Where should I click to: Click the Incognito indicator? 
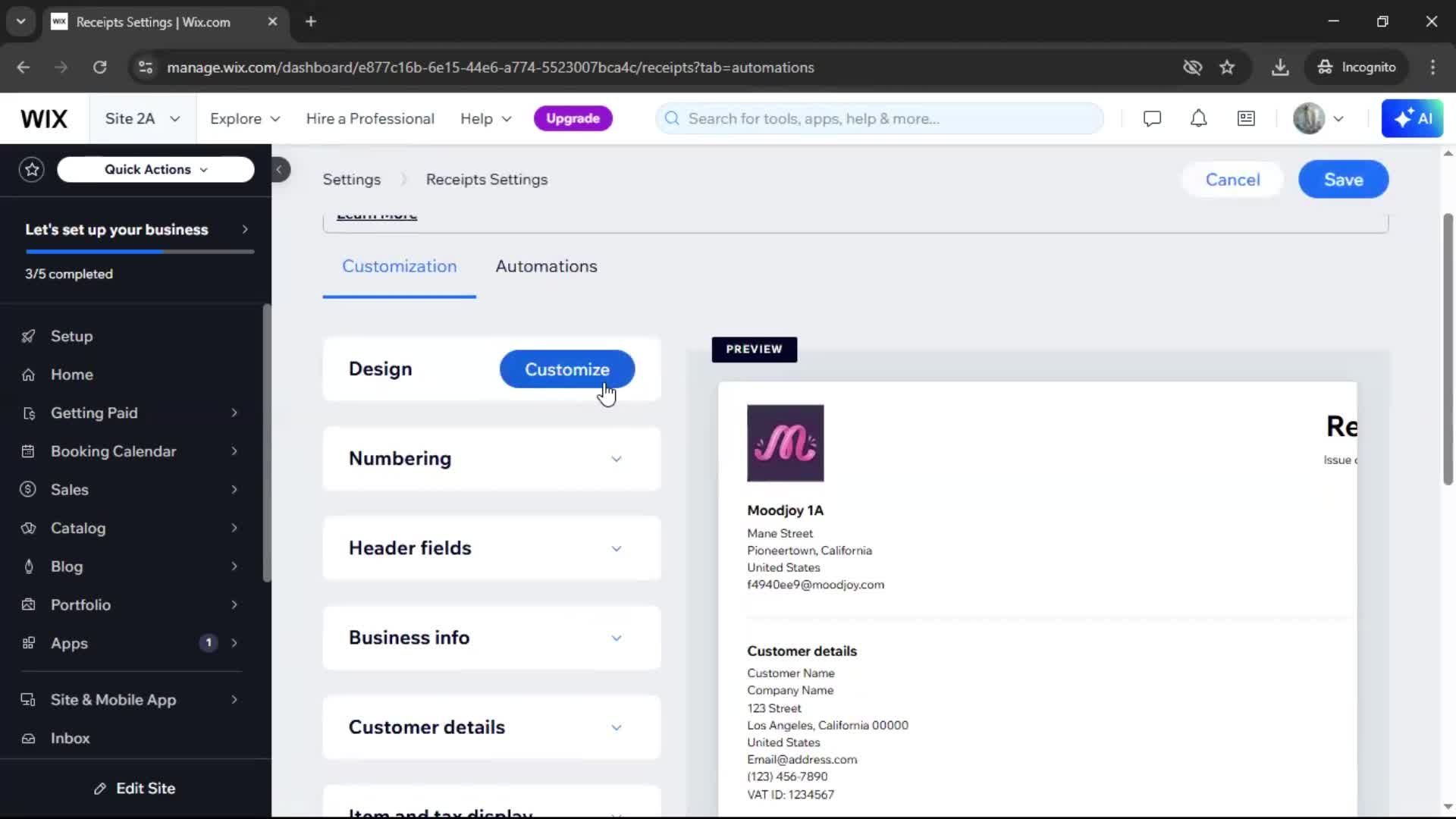tap(1356, 67)
